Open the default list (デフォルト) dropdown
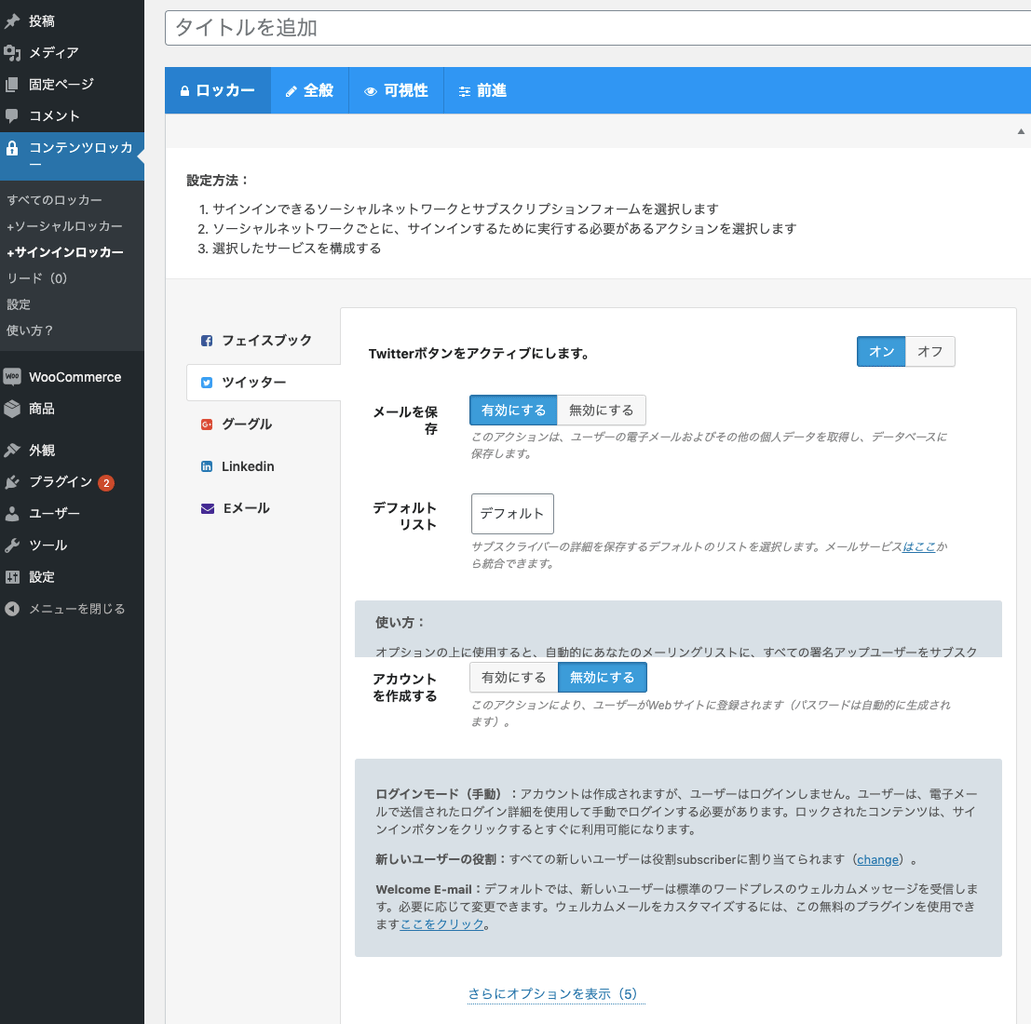This screenshot has height=1024, width=1031. coord(512,514)
